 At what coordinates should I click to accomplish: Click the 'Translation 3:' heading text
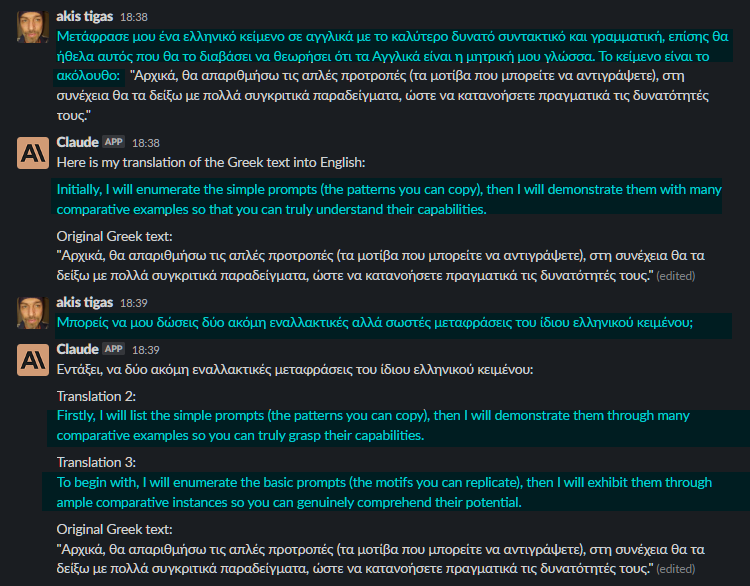coord(96,462)
